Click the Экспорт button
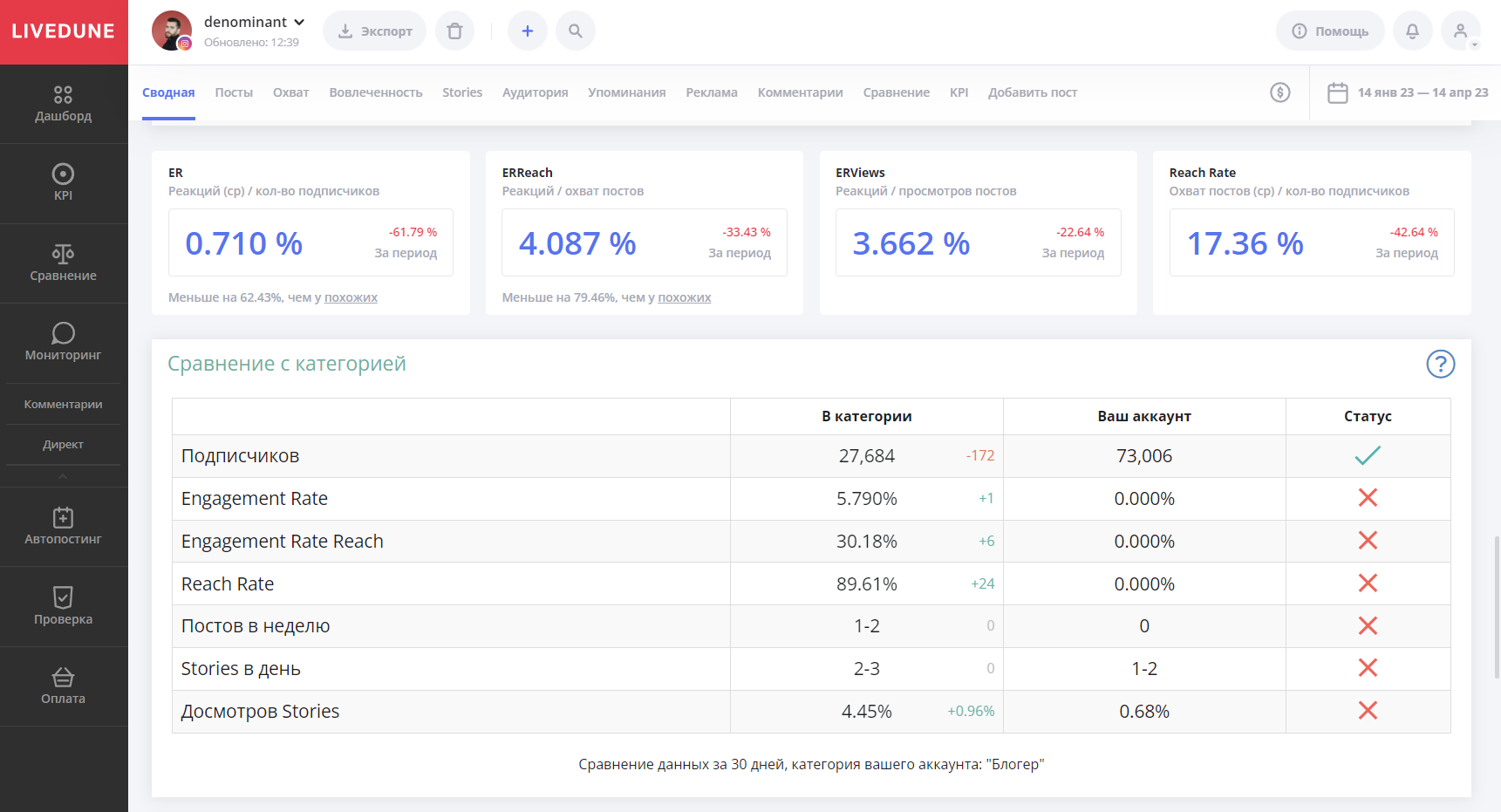This screenshot has height=812, width=1501. tap(374, 31)
